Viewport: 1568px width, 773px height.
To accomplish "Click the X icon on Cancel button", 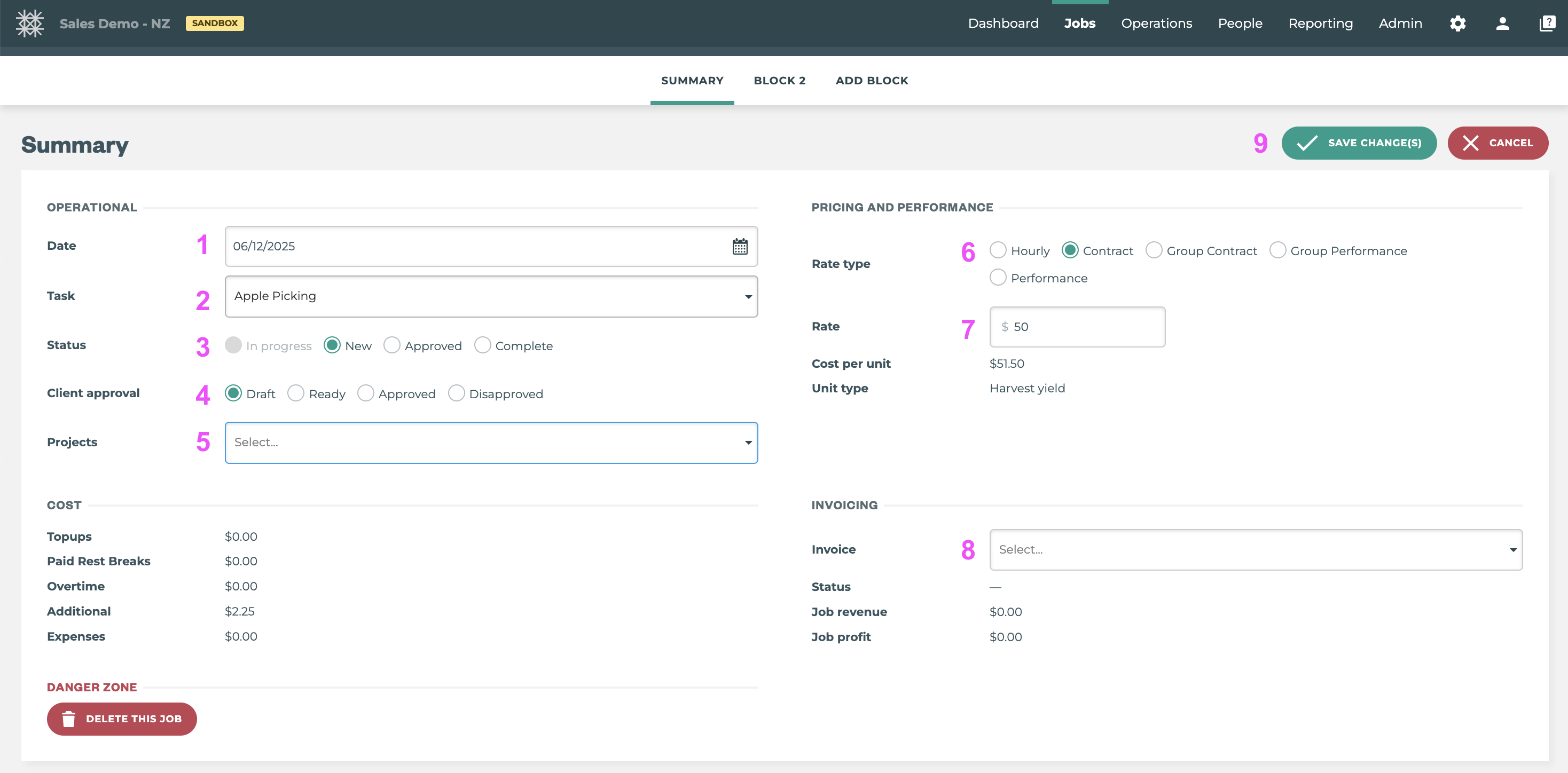I will pyautogui.click(x=1471, y=143).
